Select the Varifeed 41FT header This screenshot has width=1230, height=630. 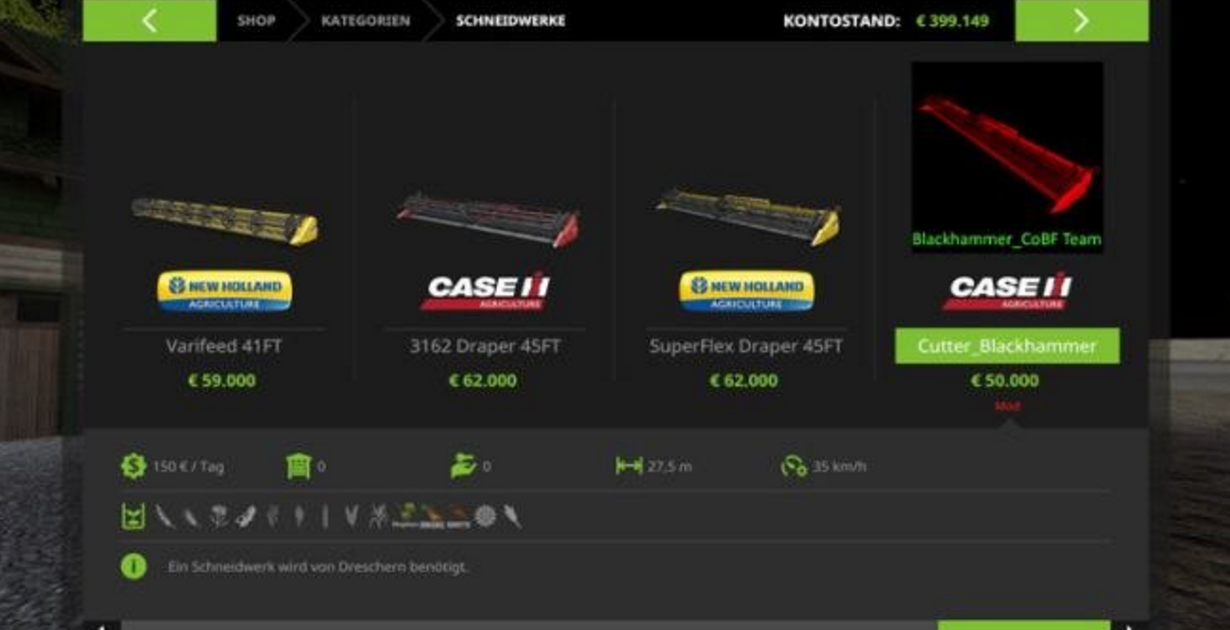224,347
